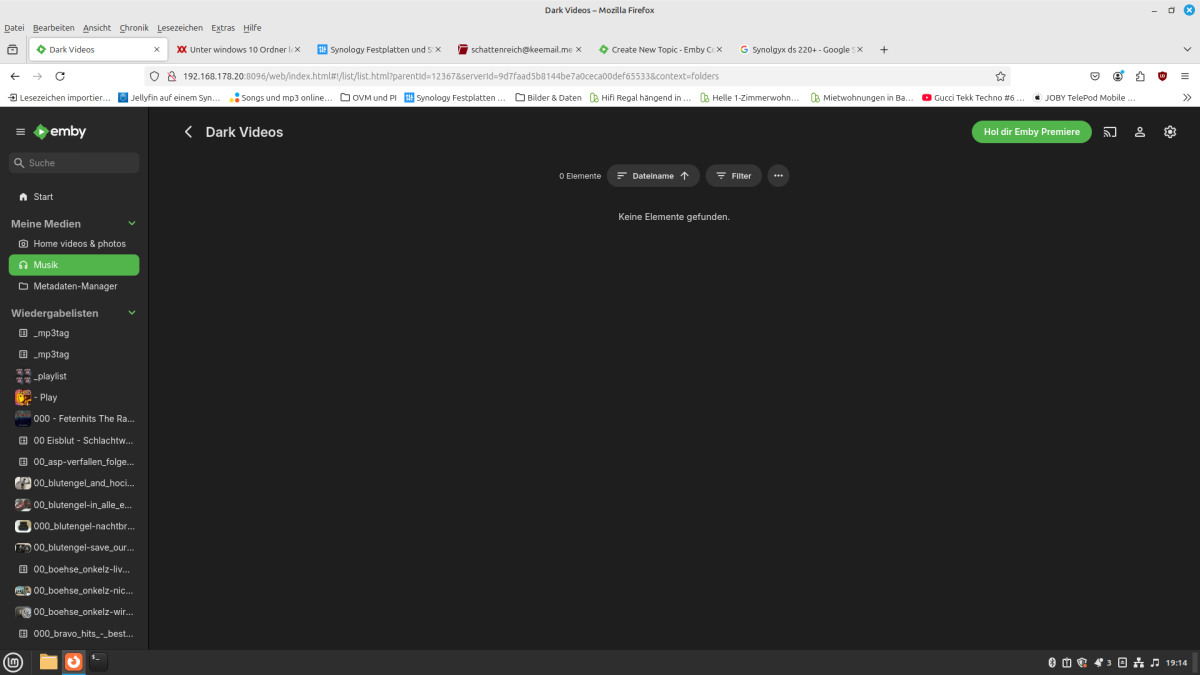Screen dimensions: 1200x675
Task: Bookmark this page with the star icon
Action: [x=1000, y=76]
